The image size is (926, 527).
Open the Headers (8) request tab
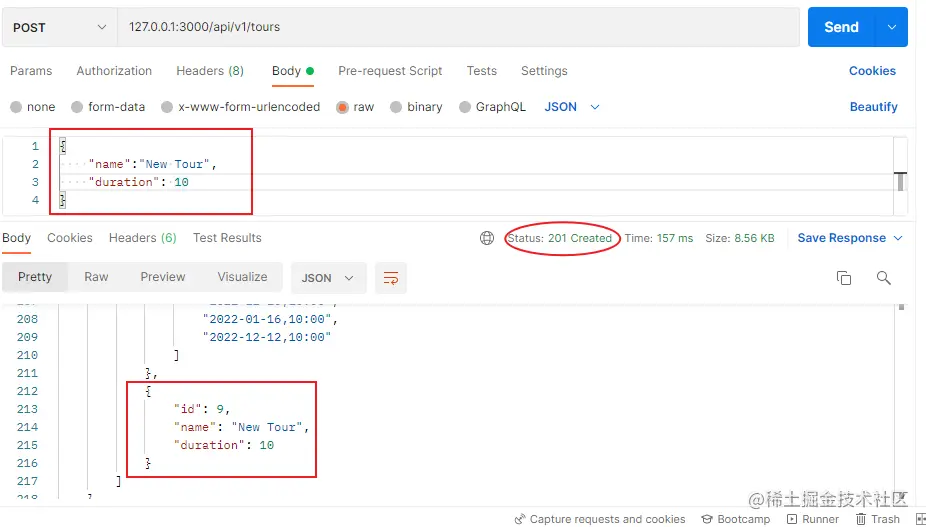210,71
